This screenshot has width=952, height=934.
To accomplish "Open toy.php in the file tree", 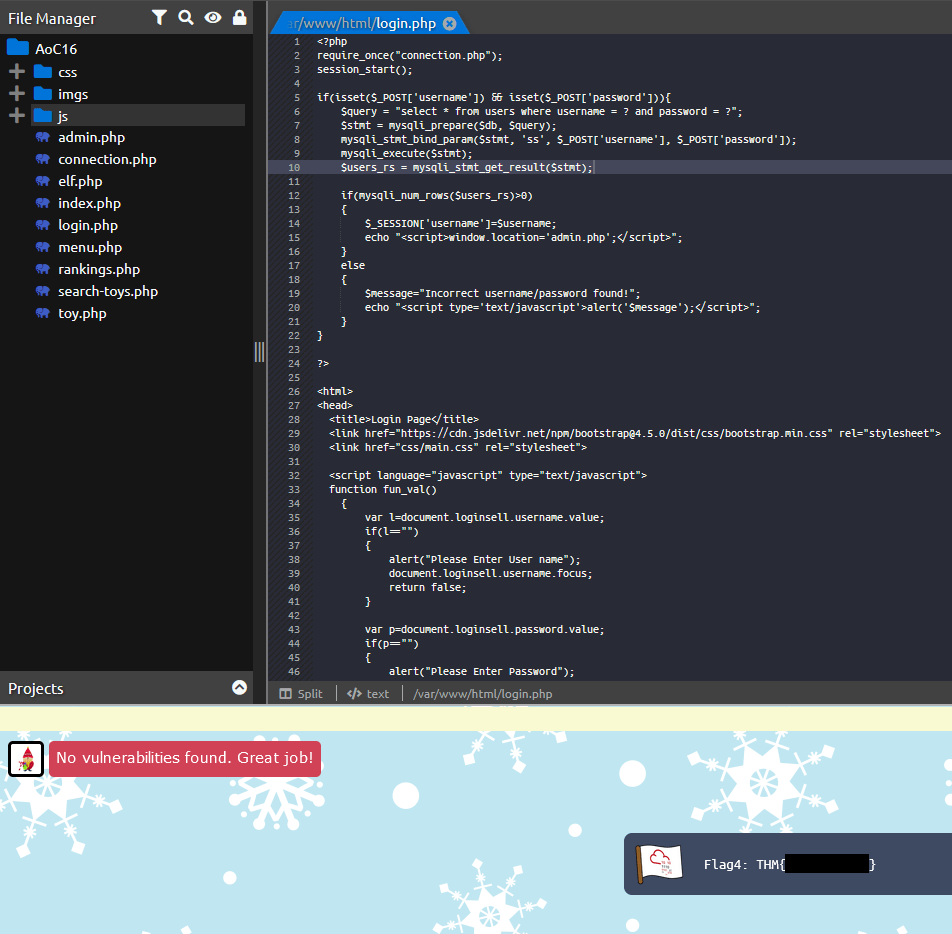I will (82, 313).
